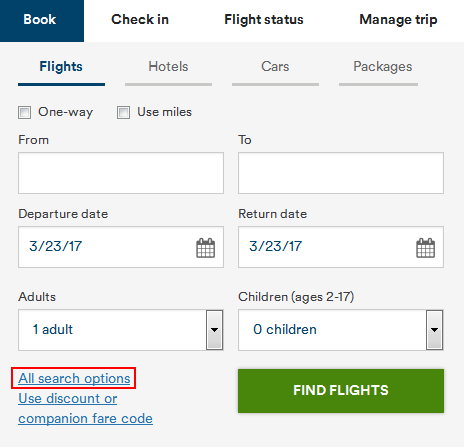The width and height of the screenshot is (464, 447).
Task: Tick the One-way checkbox
Action: tap(24, 112)
